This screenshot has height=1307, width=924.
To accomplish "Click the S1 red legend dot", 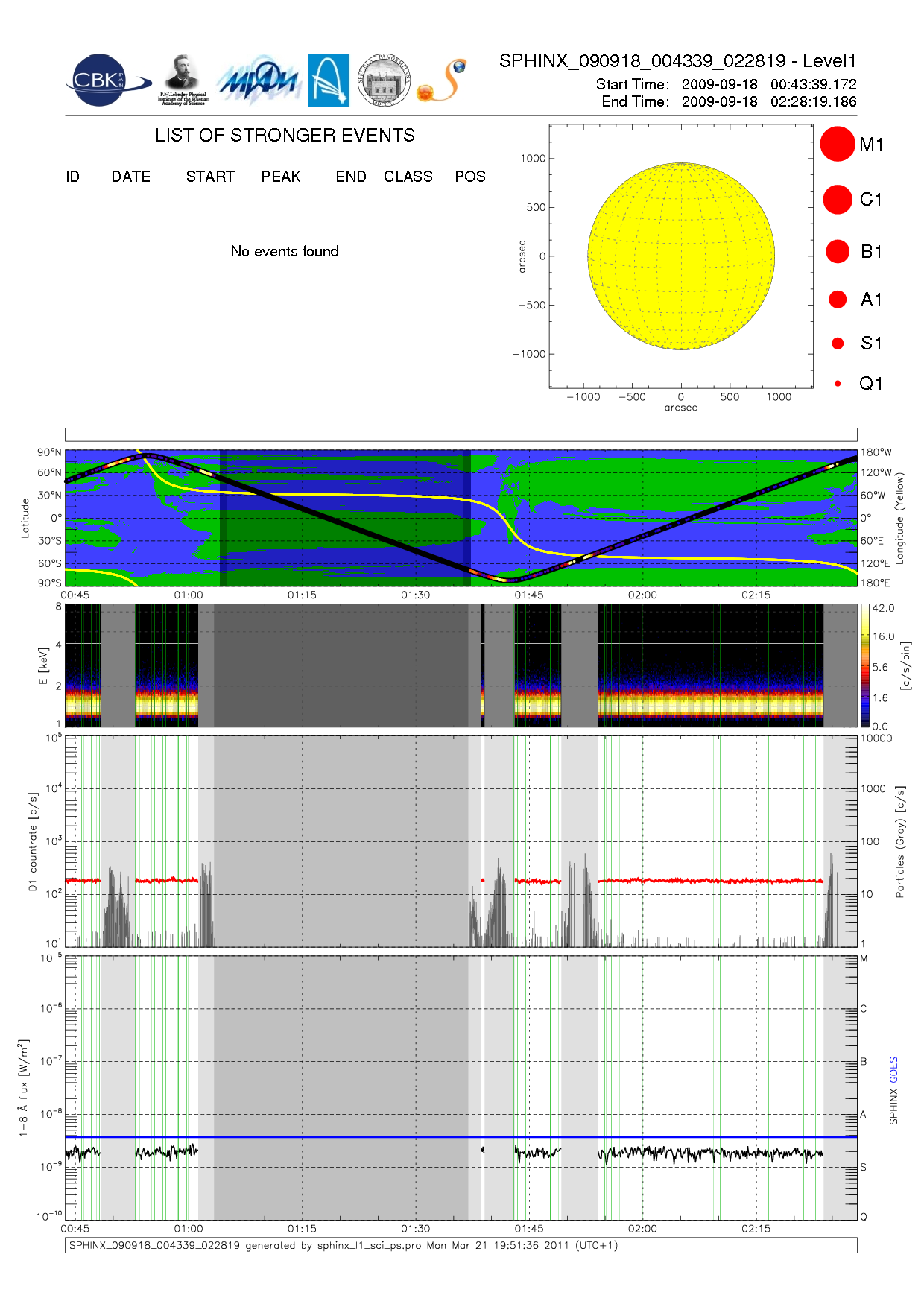I will pos(838,344).
